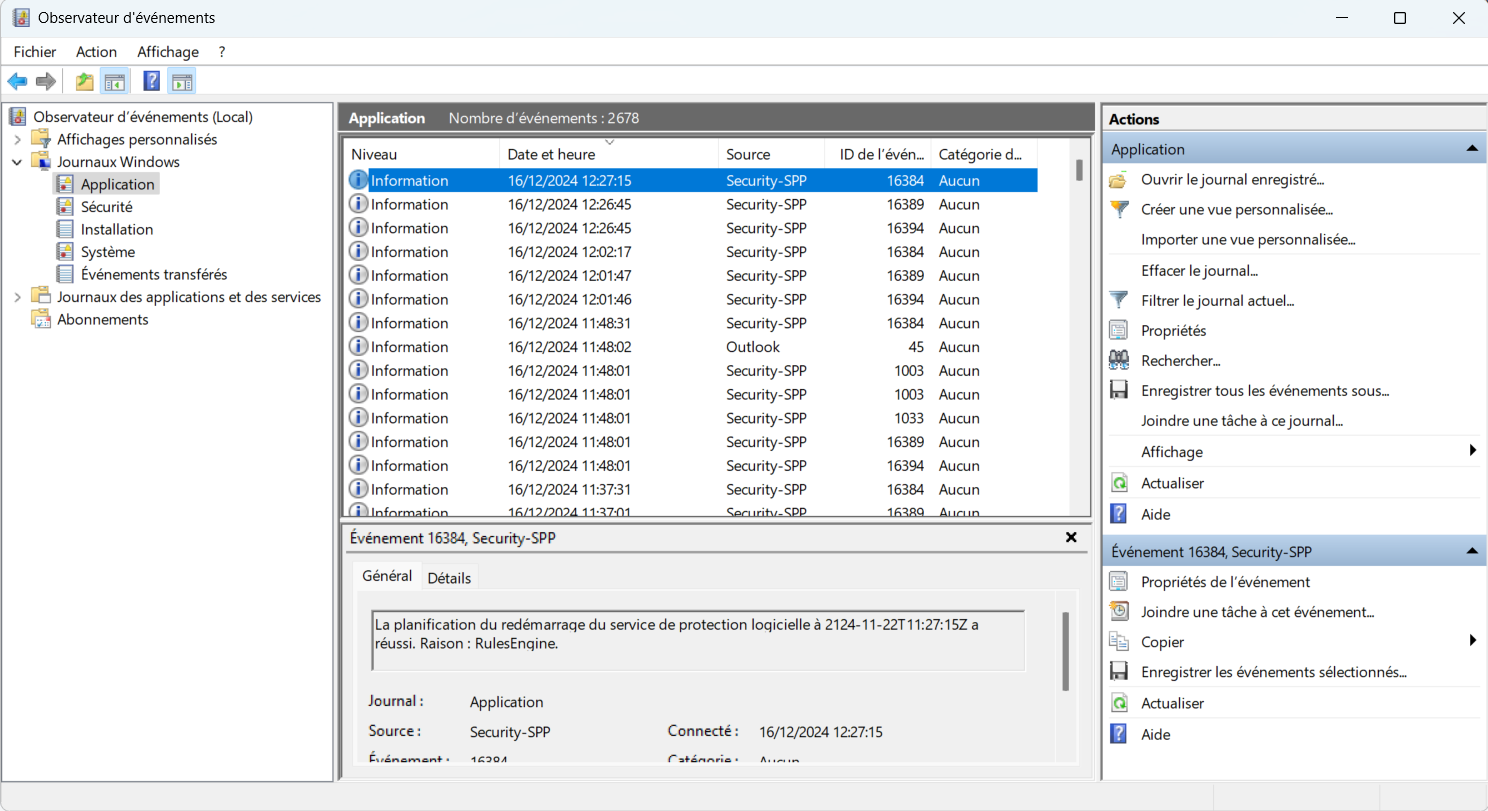Viewport: 1488px width, 811px height.
Task: Collapse the Application actions section arrow
Action: point(1471,149)
